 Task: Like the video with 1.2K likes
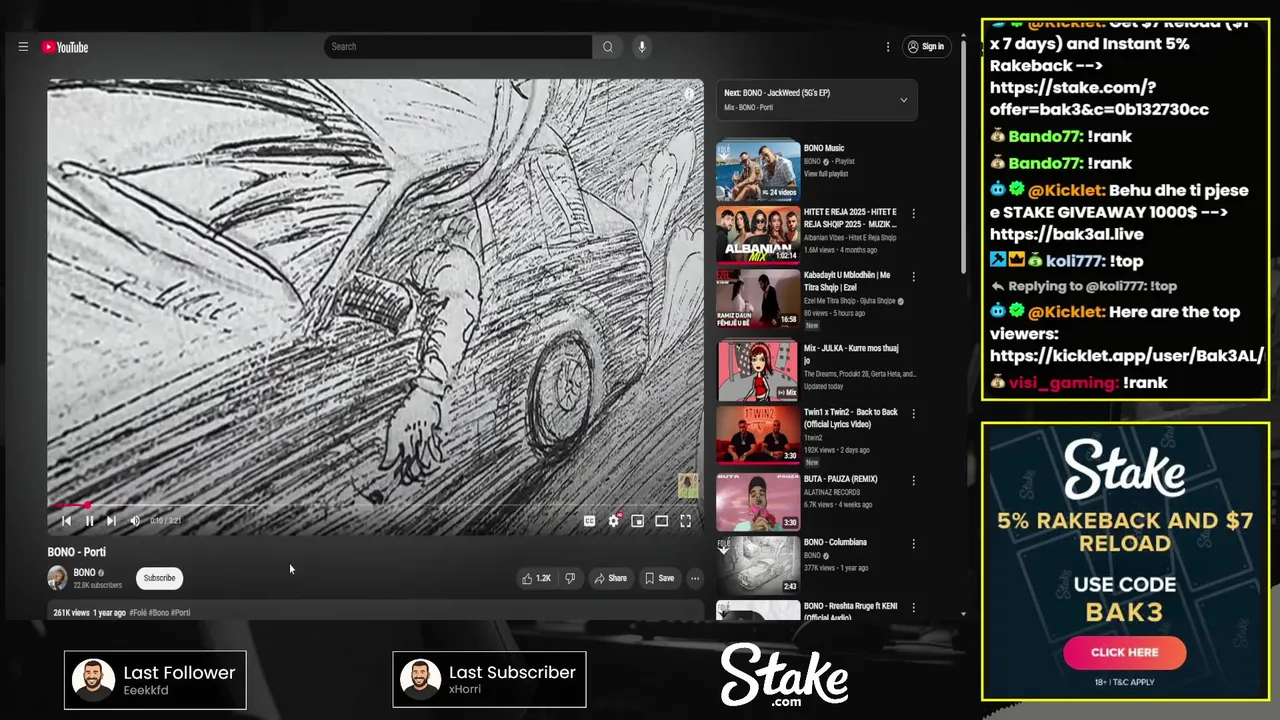(x=536, y=578)
